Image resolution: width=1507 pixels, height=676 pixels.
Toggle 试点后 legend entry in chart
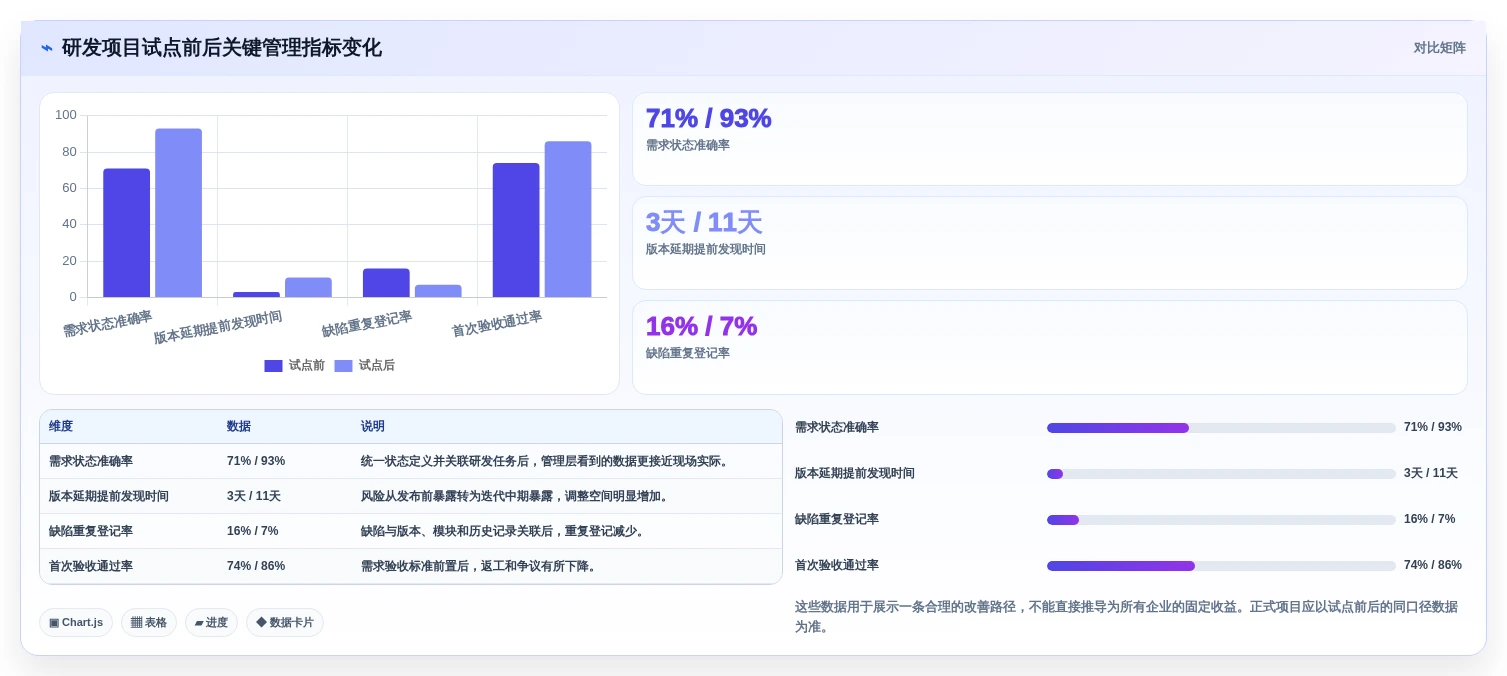point(364,366)
